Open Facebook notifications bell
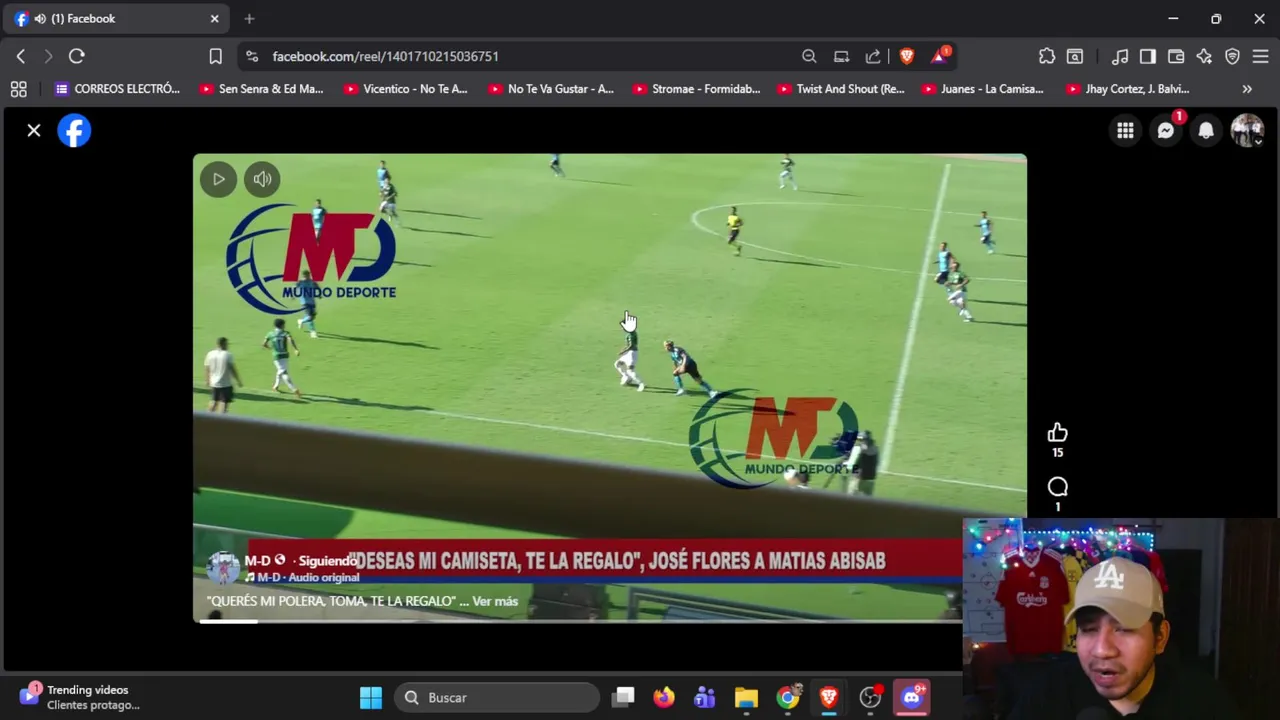Screen dimensions: 1280x720 1206,131
